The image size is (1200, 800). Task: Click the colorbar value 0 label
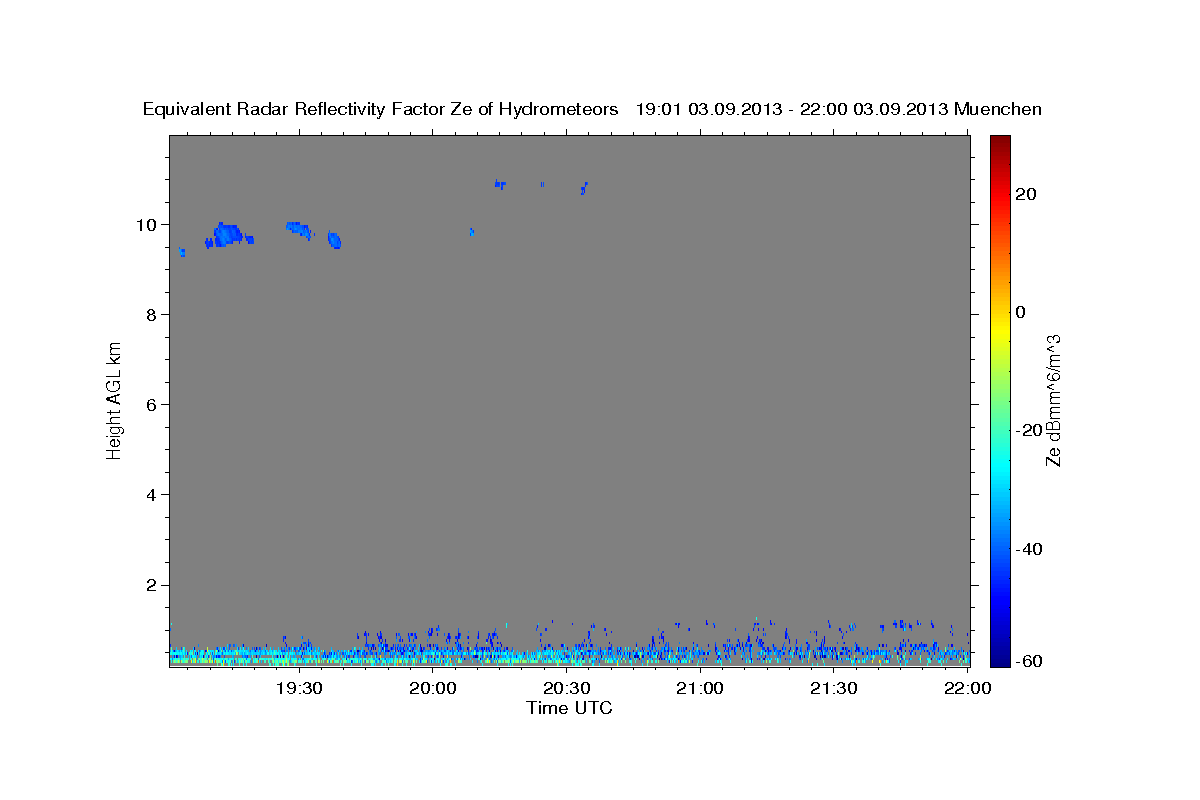click(x=1020, y=312)
